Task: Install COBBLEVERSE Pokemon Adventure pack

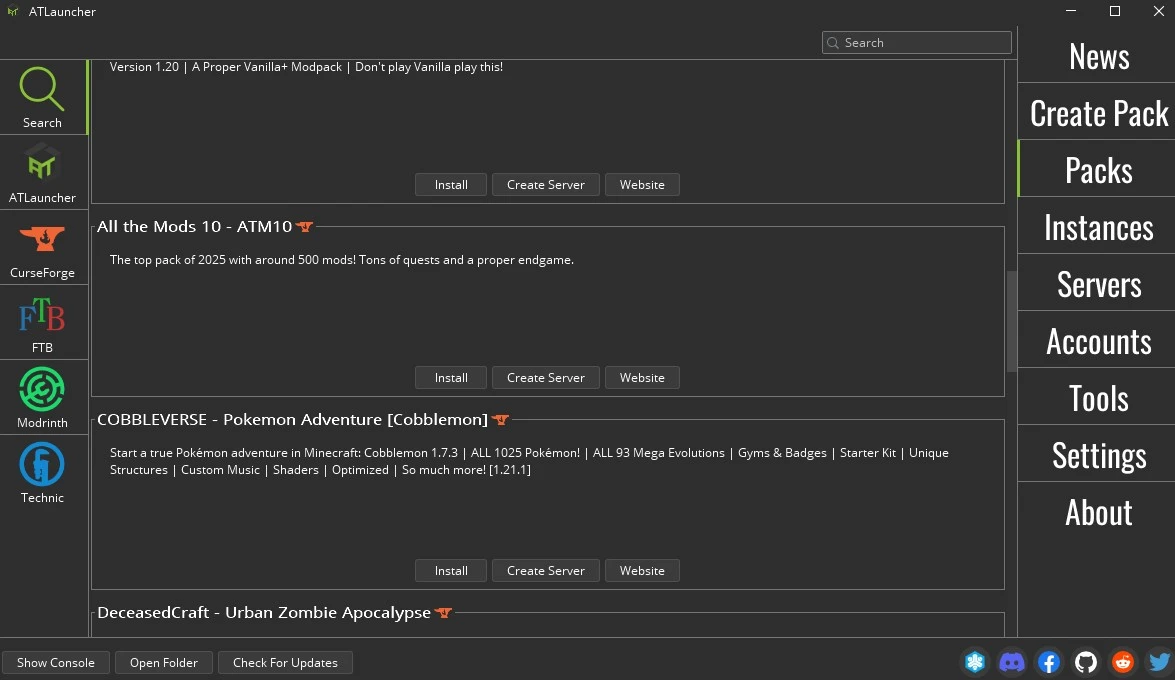Action: 451,571
